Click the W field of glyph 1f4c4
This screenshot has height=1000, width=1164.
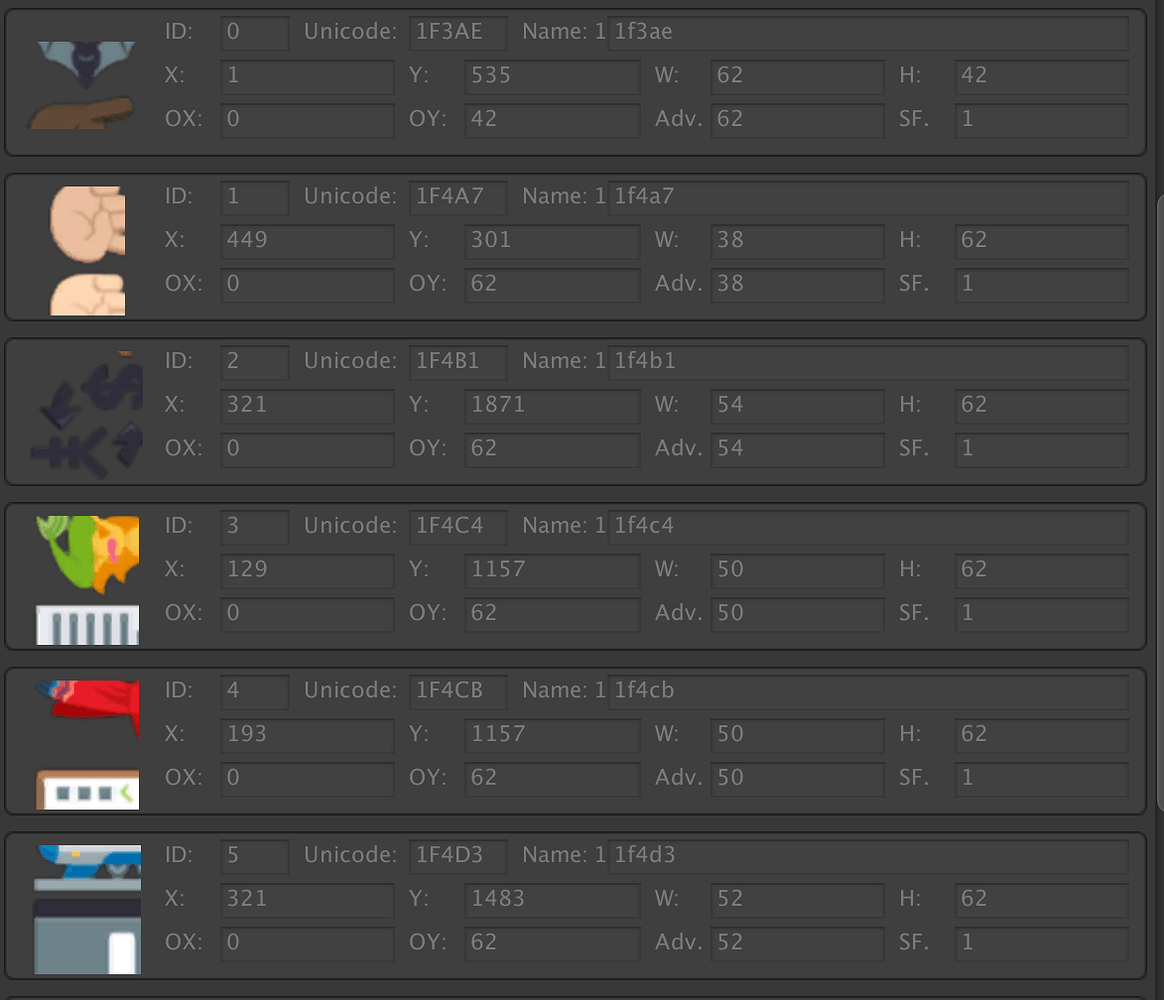pos(796,570)
